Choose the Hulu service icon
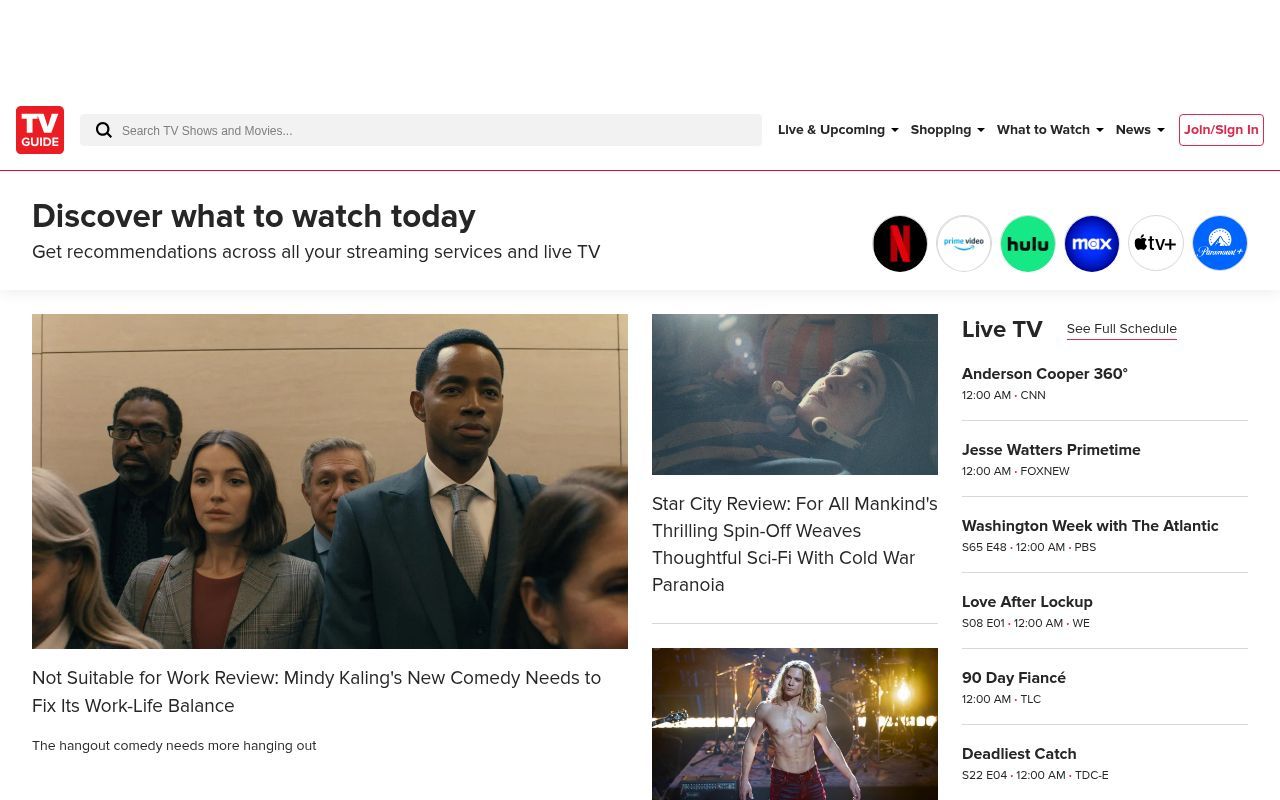 pos(1028,244)
